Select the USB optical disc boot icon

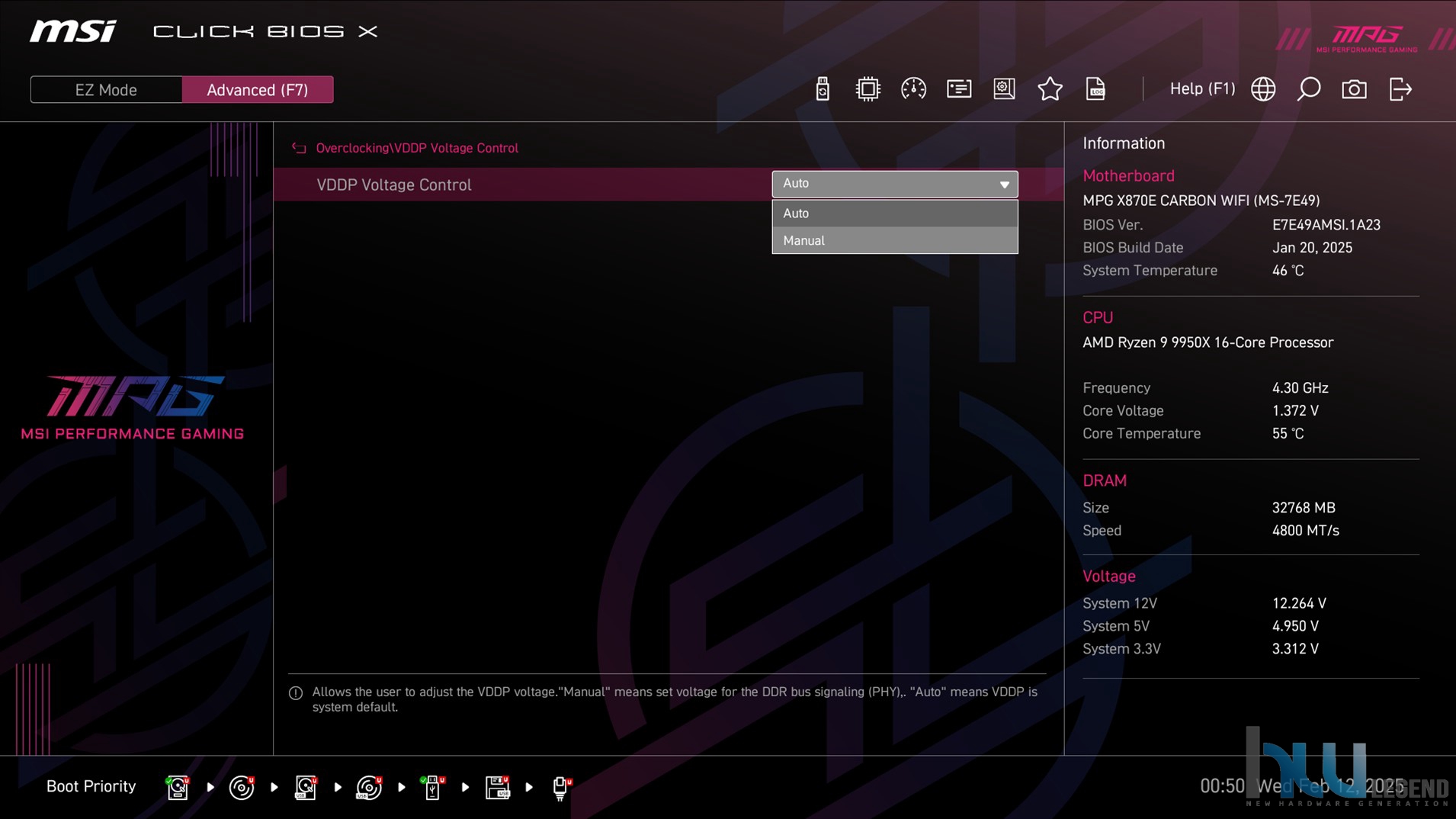click(x=369, y=787)
